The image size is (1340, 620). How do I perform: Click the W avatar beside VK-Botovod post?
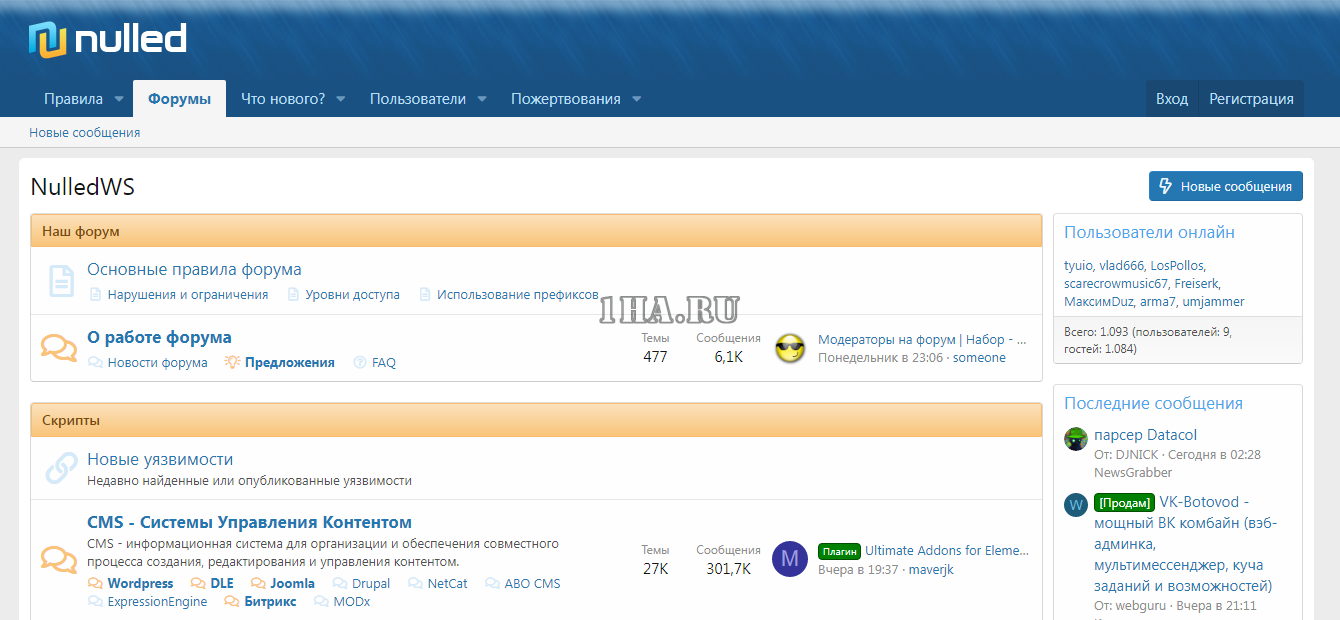[x=1076, y=505]
